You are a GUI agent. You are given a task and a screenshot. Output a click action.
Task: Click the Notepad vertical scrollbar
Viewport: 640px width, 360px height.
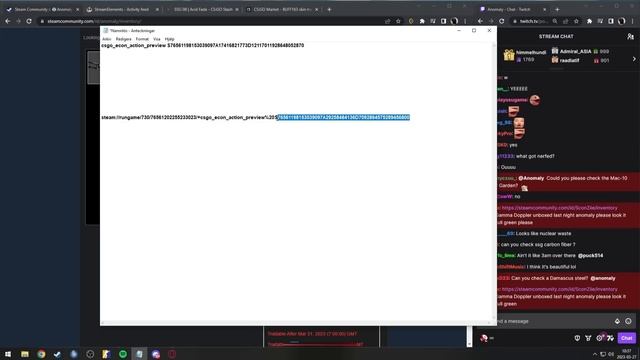[494, 182]
